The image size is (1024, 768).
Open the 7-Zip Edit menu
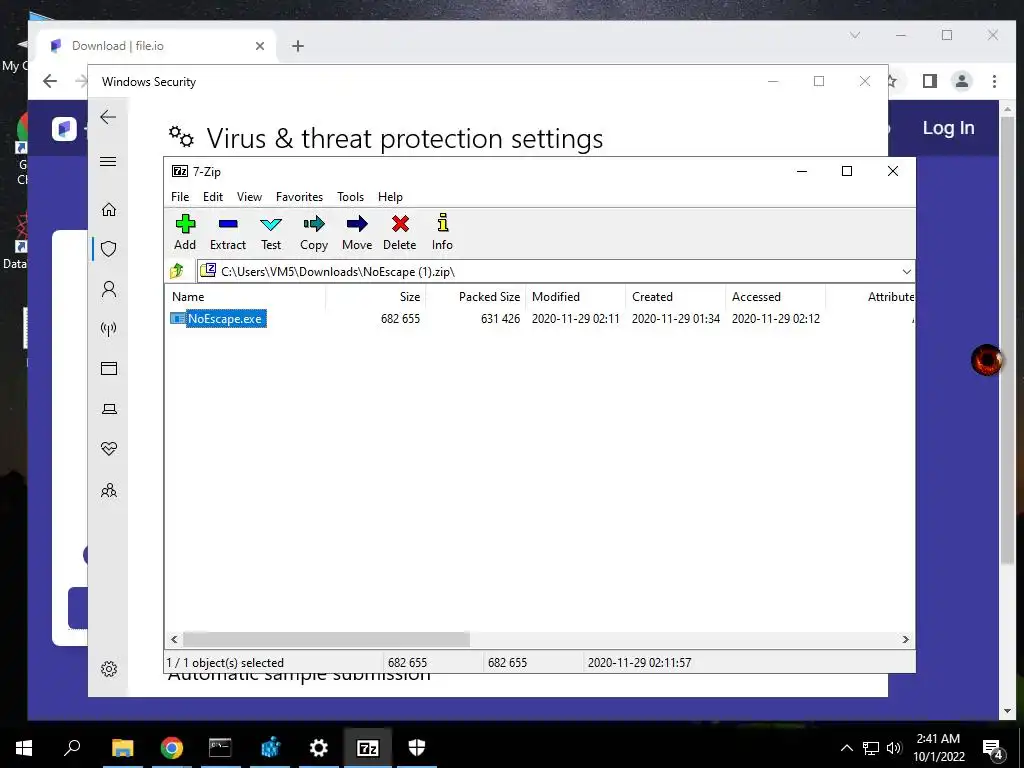point(213,197)
